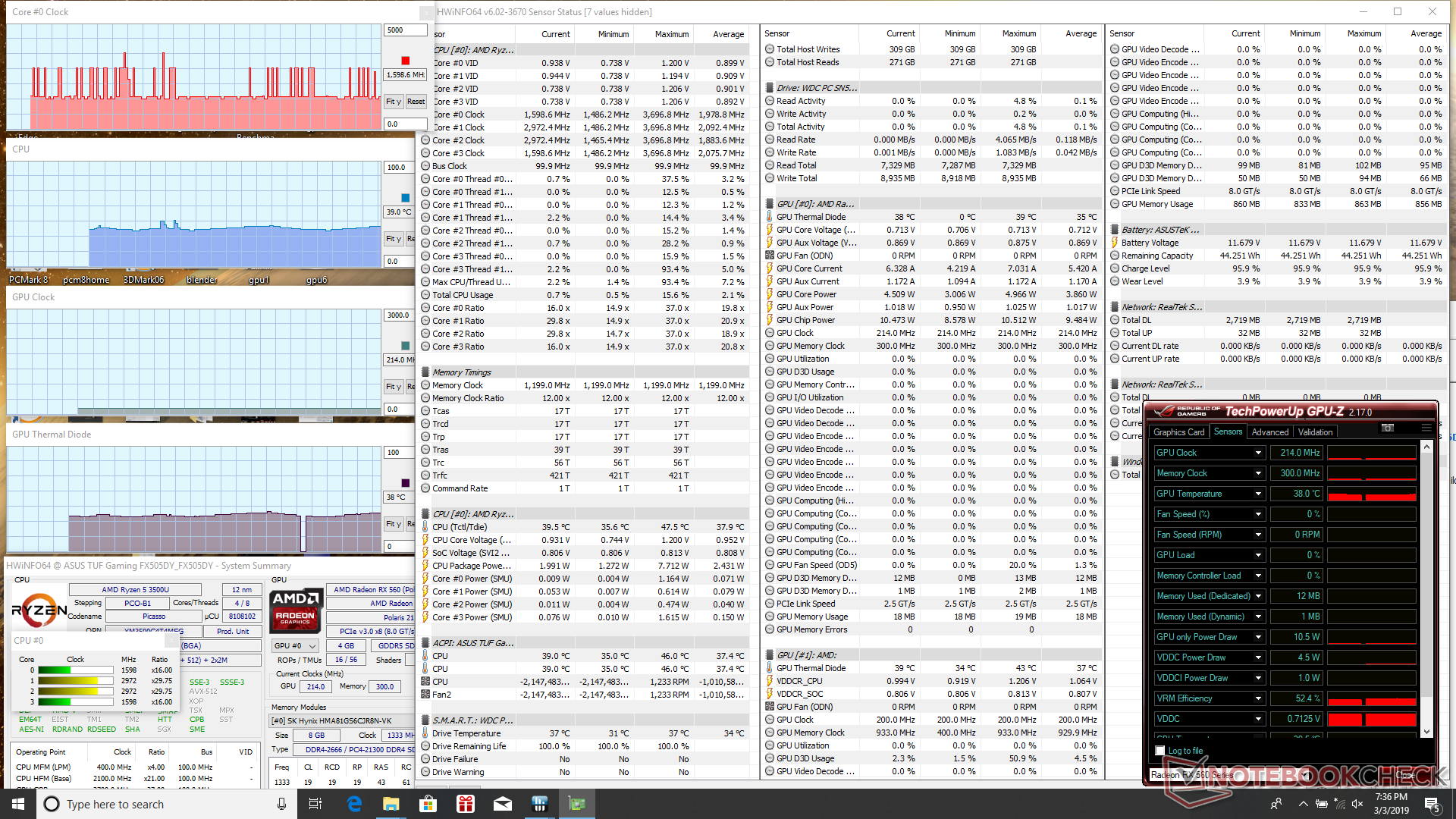Click the GPU-Z taskbar icon
This screenshot has height=819, width=1456.
577,804
